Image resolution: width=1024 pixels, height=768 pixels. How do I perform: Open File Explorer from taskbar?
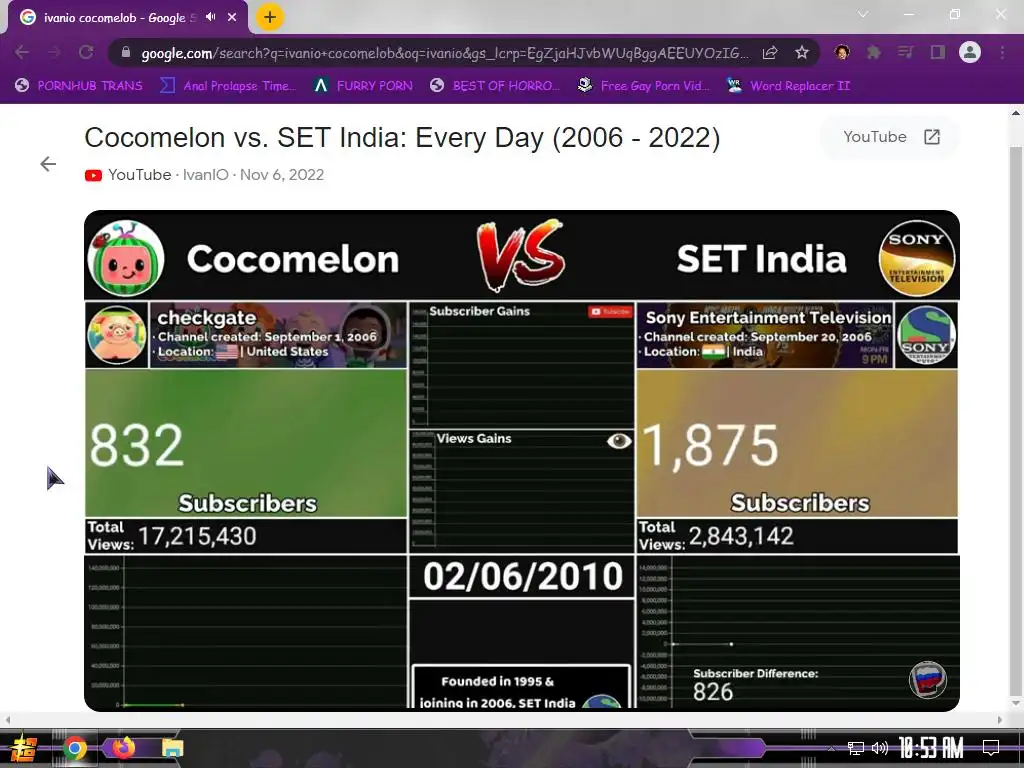coord(172,748)
